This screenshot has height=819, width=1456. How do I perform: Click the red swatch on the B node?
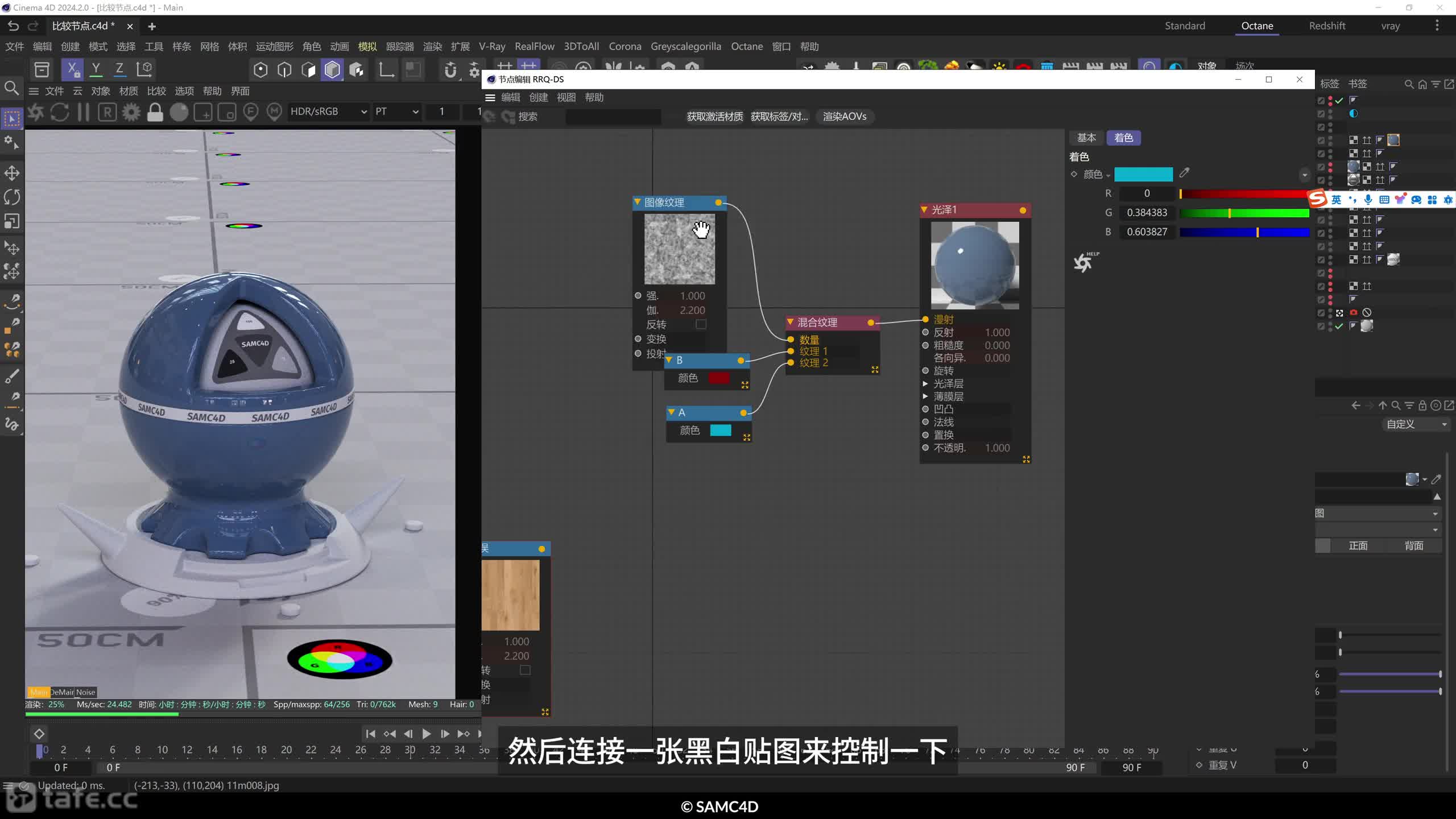719,378
